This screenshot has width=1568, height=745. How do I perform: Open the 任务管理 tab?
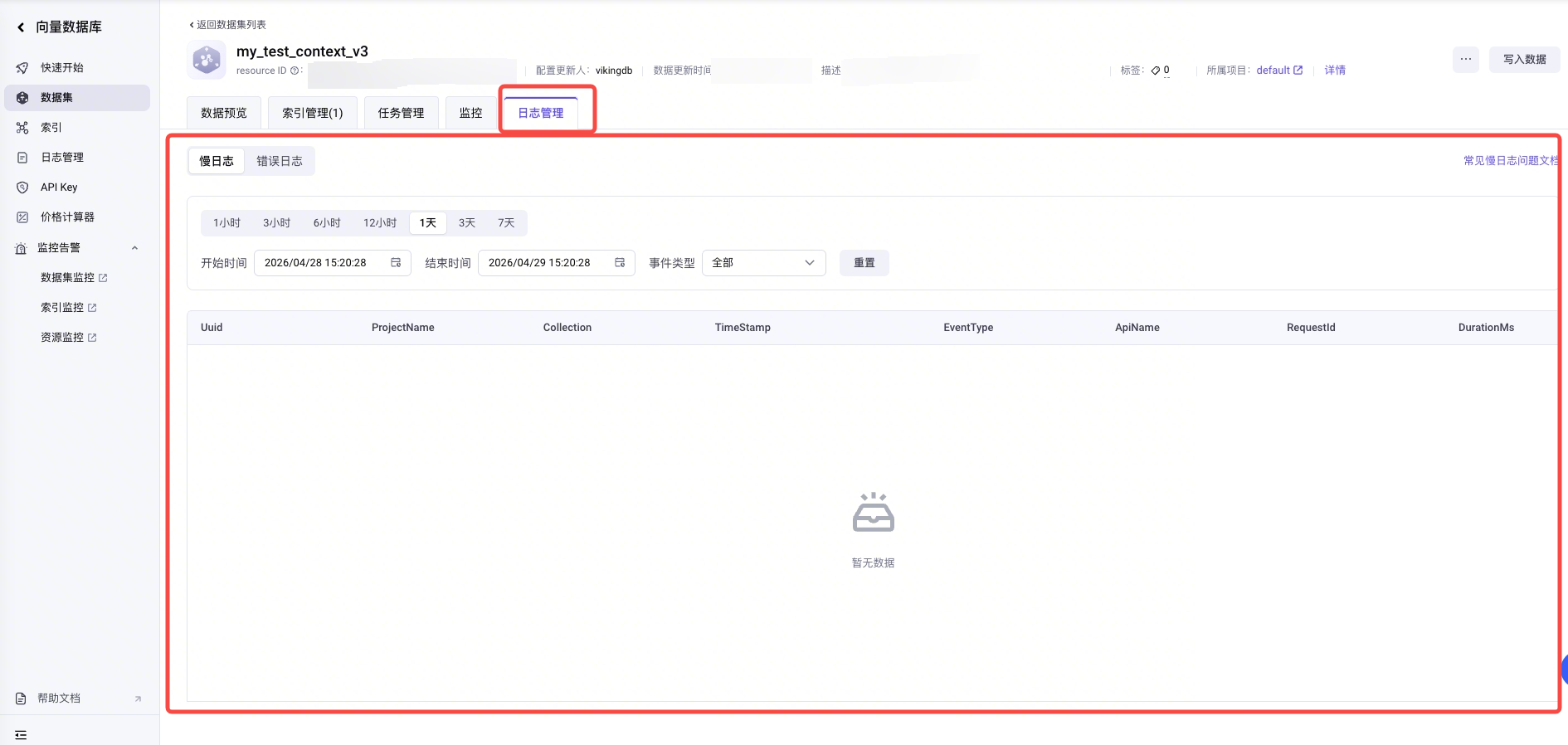tap(402, 113)
